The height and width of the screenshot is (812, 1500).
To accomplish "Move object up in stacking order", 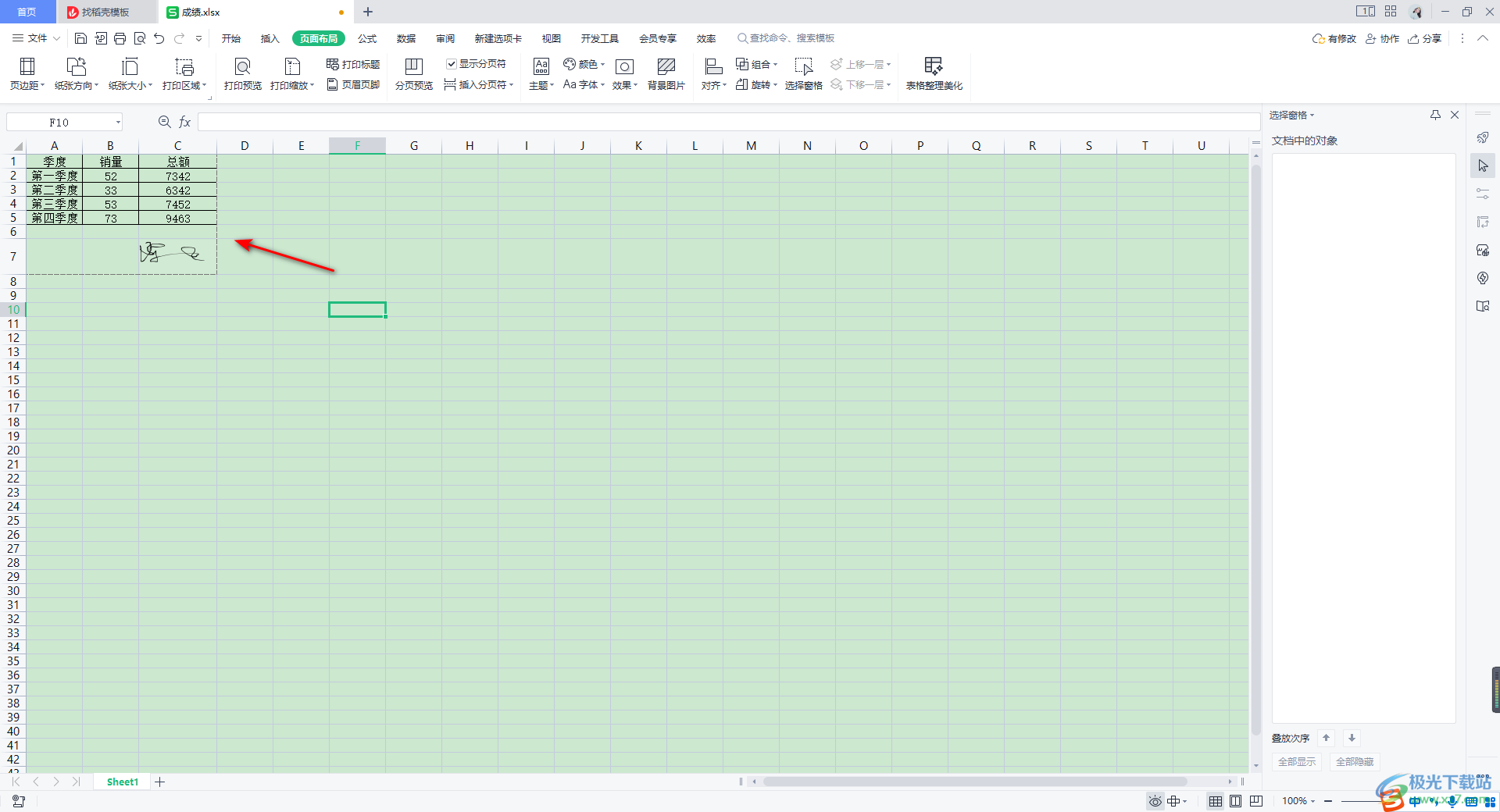I will (x=1326, y=738).
